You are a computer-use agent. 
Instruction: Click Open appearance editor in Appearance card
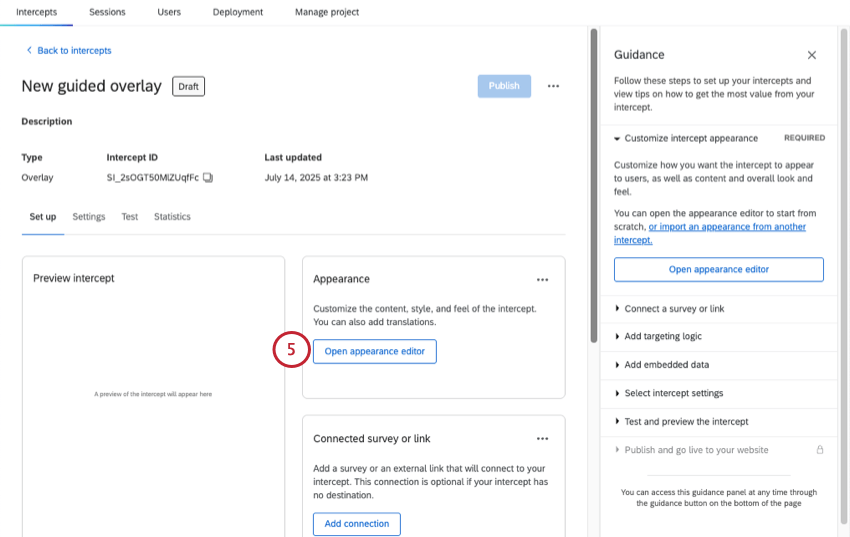coord(375,352)
